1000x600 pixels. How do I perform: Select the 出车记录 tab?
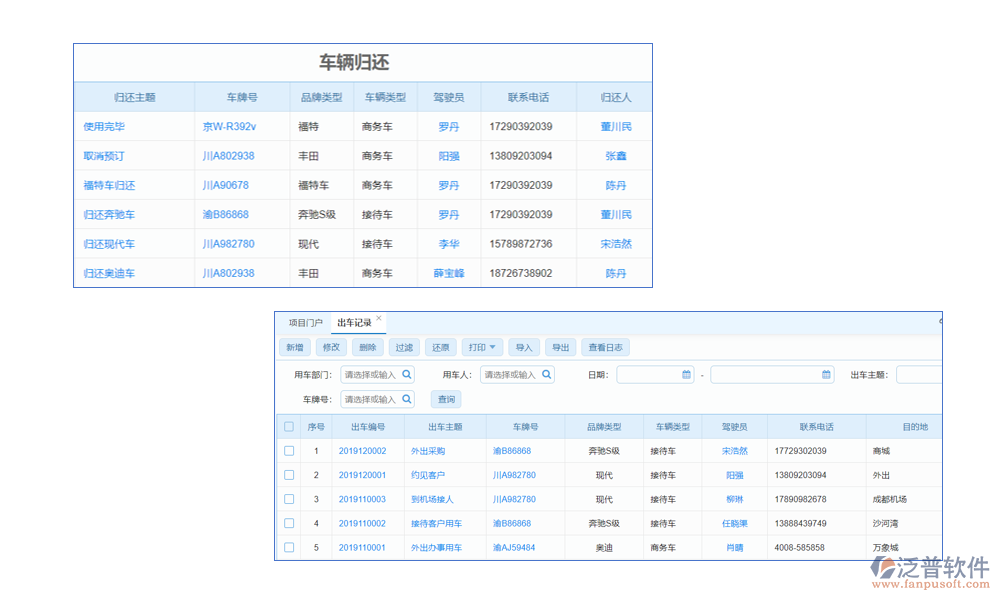click(x=354, y=323)
